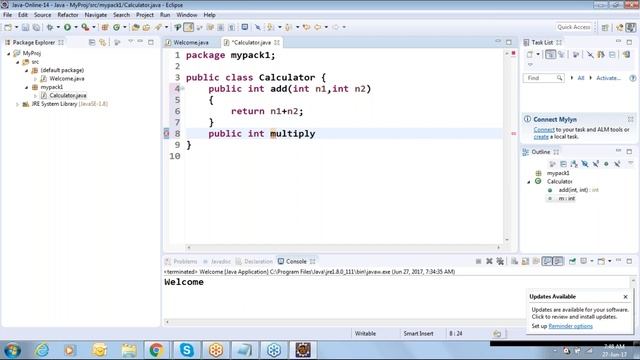Click Synchronize Changed icon in Task List

pyautogui.click(x=626, y=54)
